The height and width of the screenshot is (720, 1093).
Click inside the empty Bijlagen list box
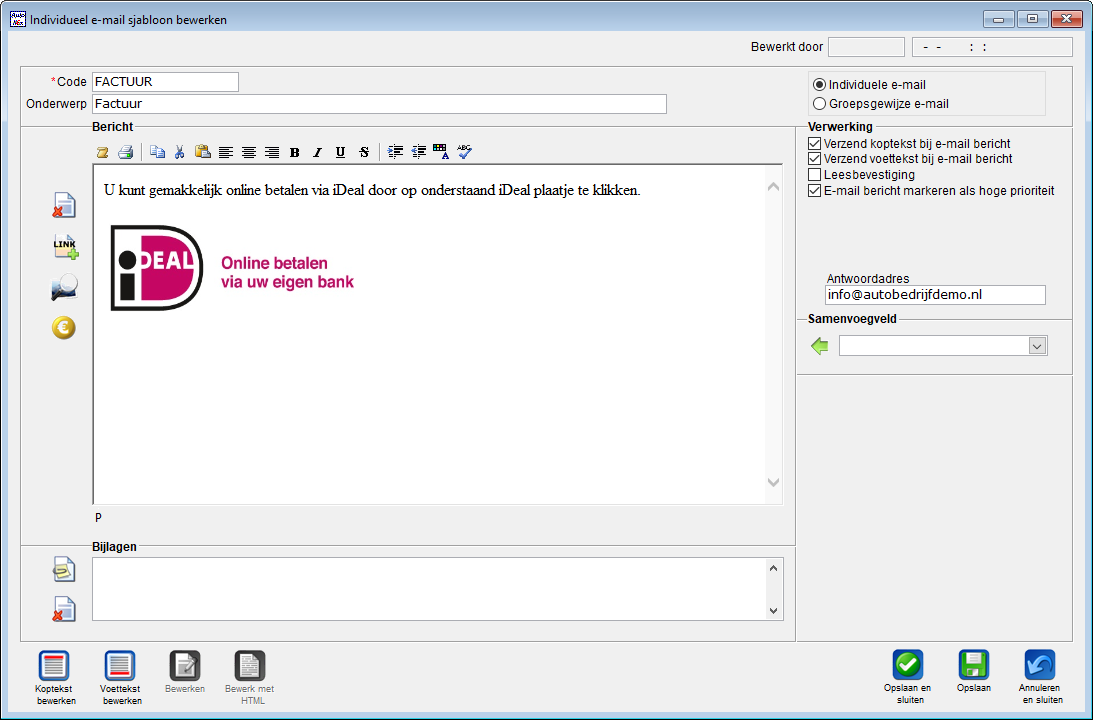[429, 589]
